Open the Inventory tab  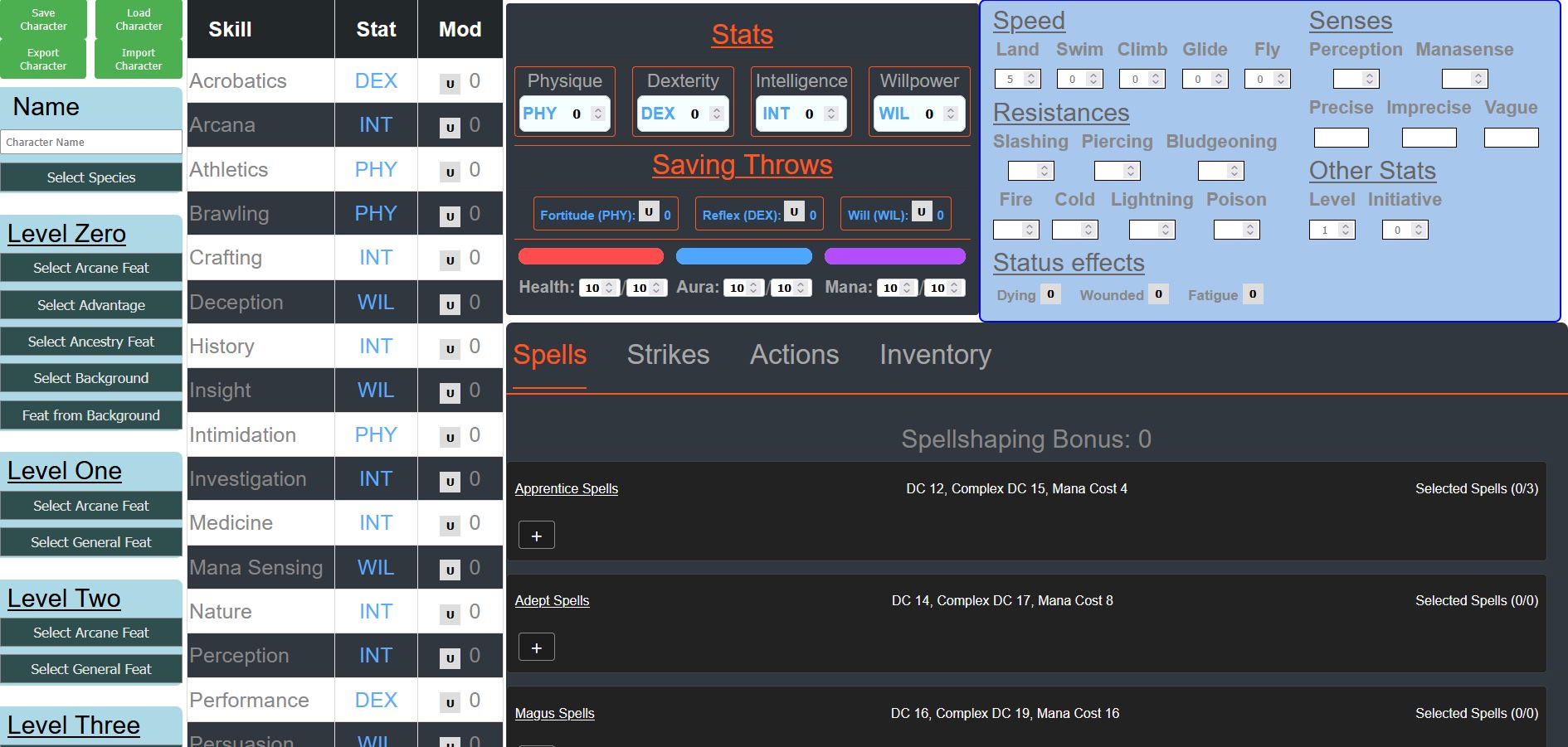[x=935, y=355]
